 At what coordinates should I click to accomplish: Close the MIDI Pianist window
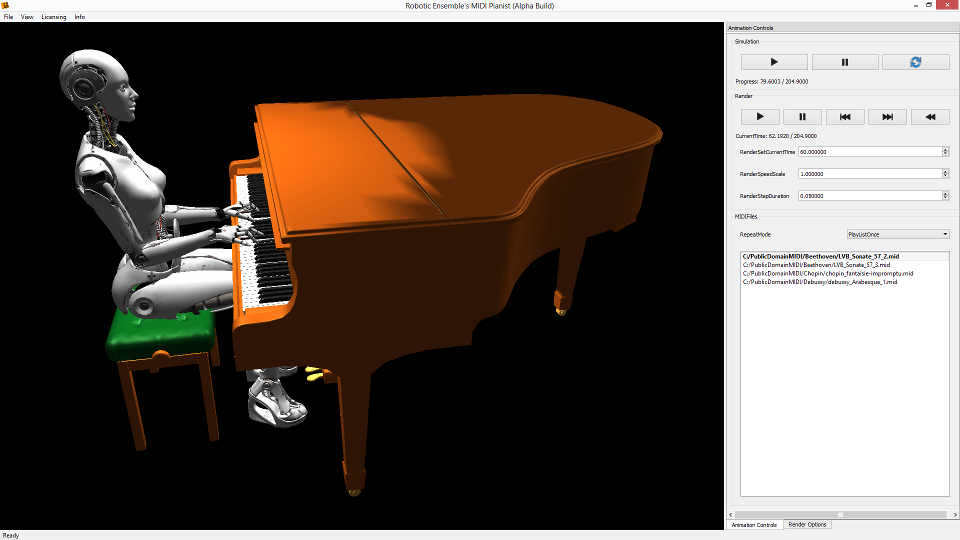[x=948, y=5]
